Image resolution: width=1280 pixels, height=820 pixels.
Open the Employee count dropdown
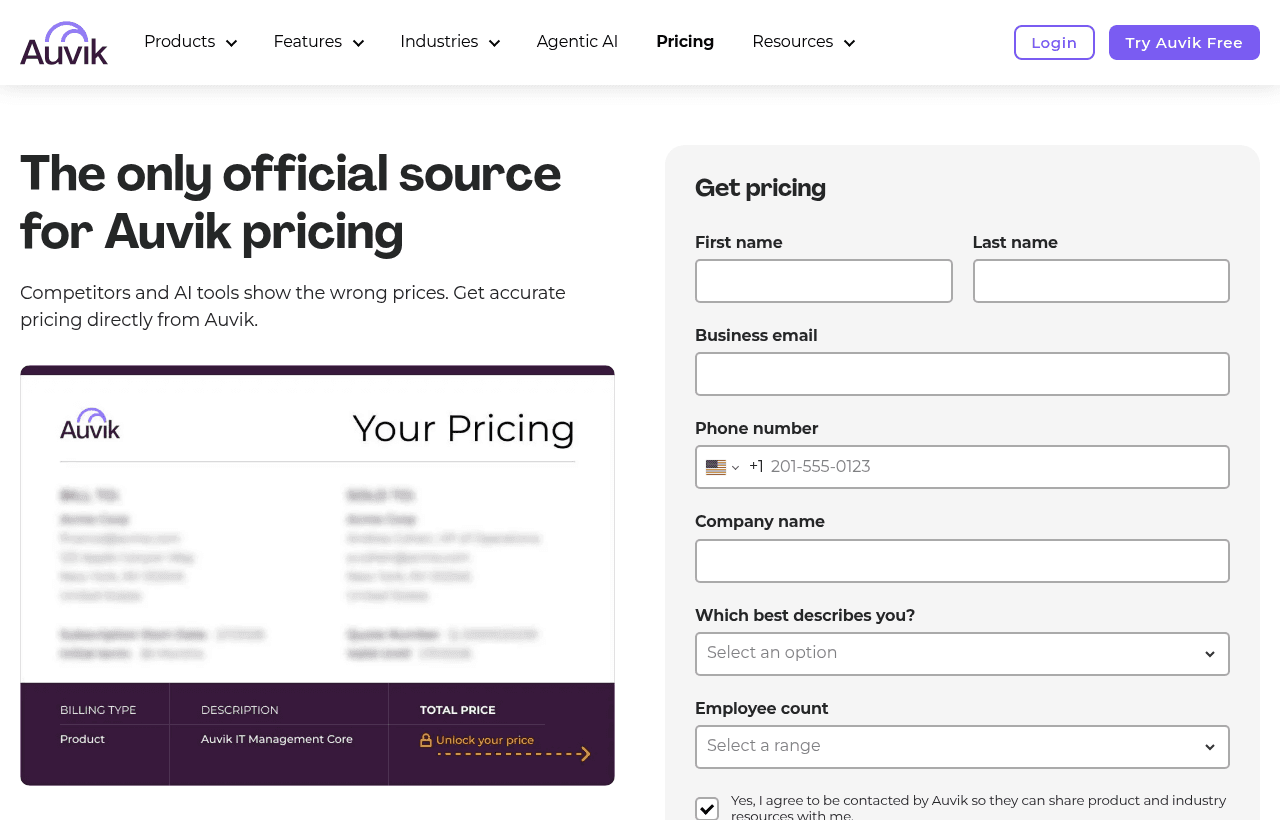coord(962,747)
